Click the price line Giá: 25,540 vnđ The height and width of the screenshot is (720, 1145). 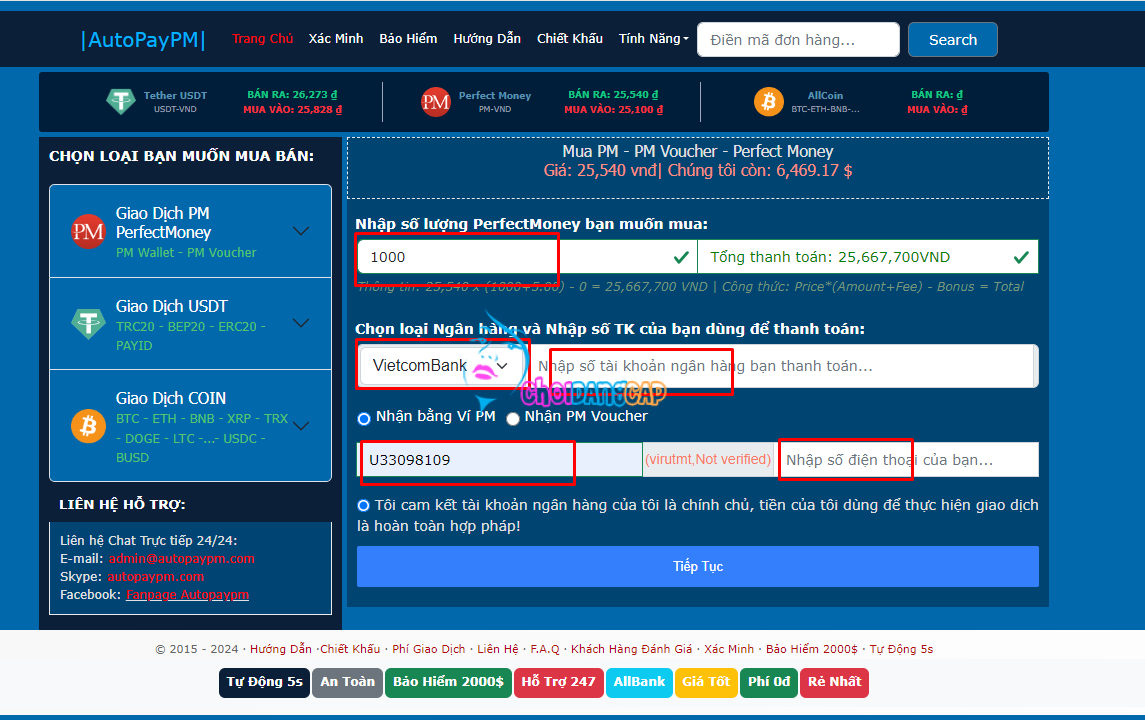(600, 171)
